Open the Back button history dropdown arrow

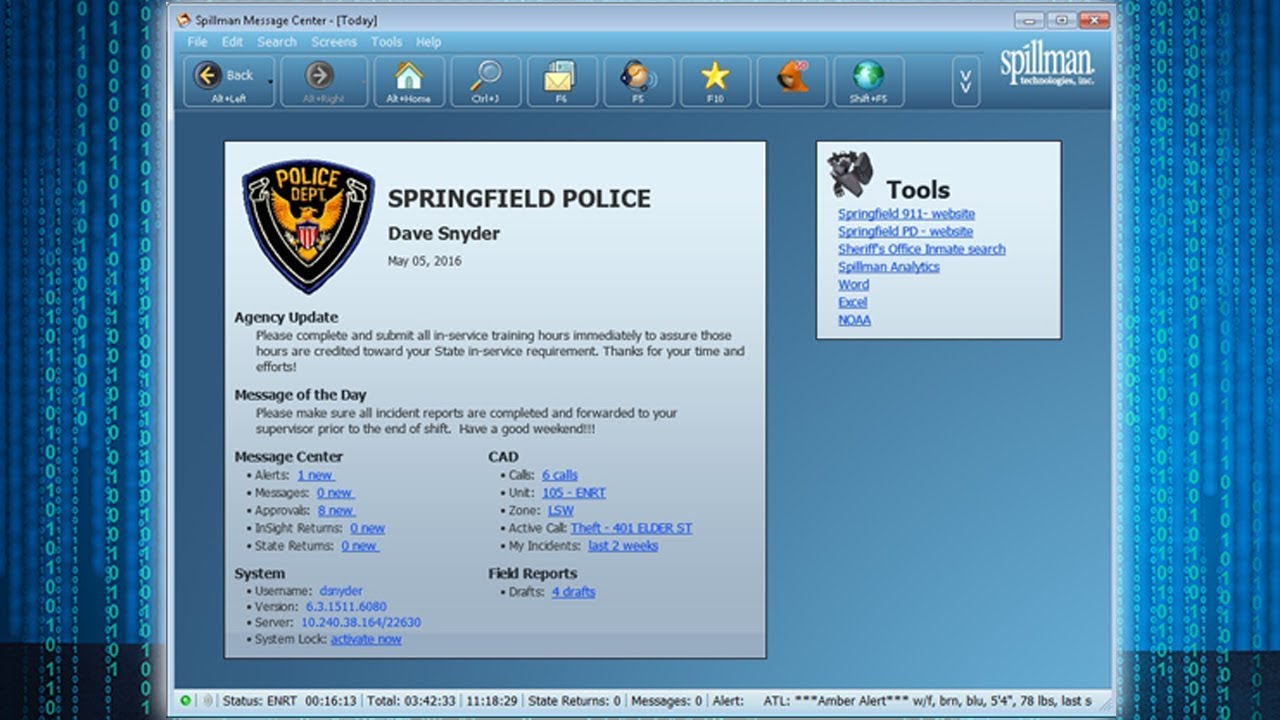[x=270, y=81]
